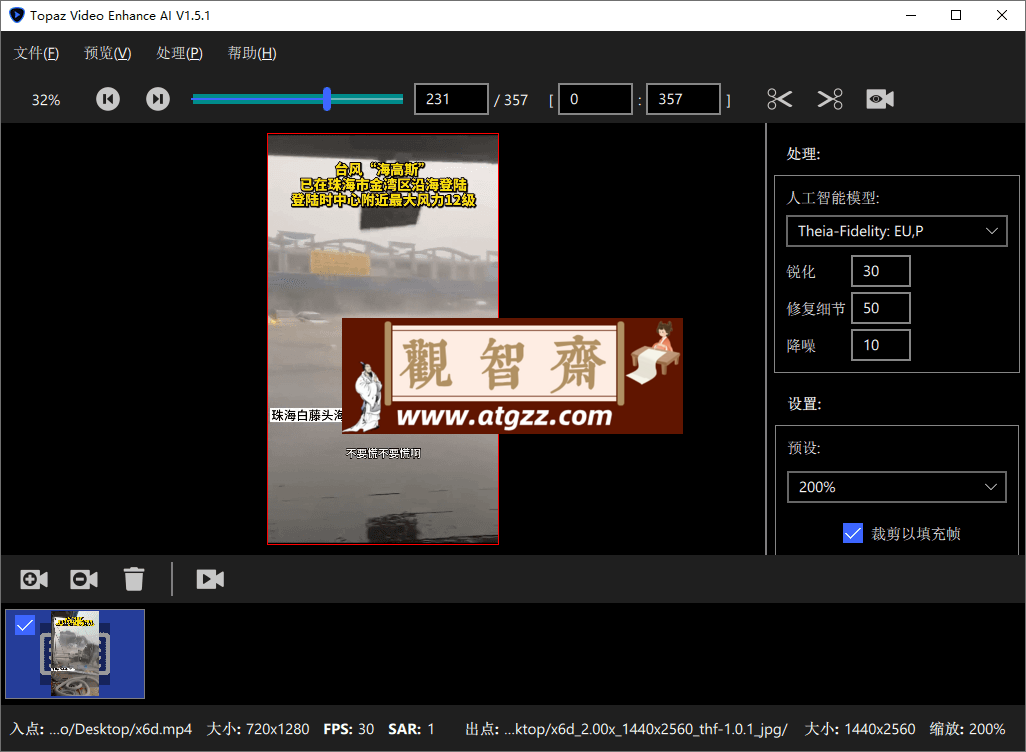Click the trim start field showing 0
The image size is (1026, 752).
[x=595, y=99]
